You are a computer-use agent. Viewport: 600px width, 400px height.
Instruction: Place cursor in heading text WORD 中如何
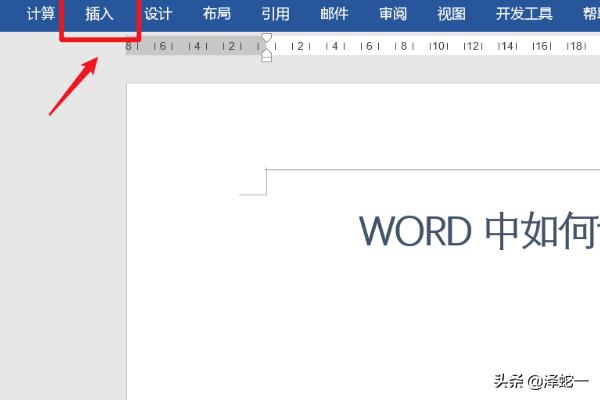(479, 232)
